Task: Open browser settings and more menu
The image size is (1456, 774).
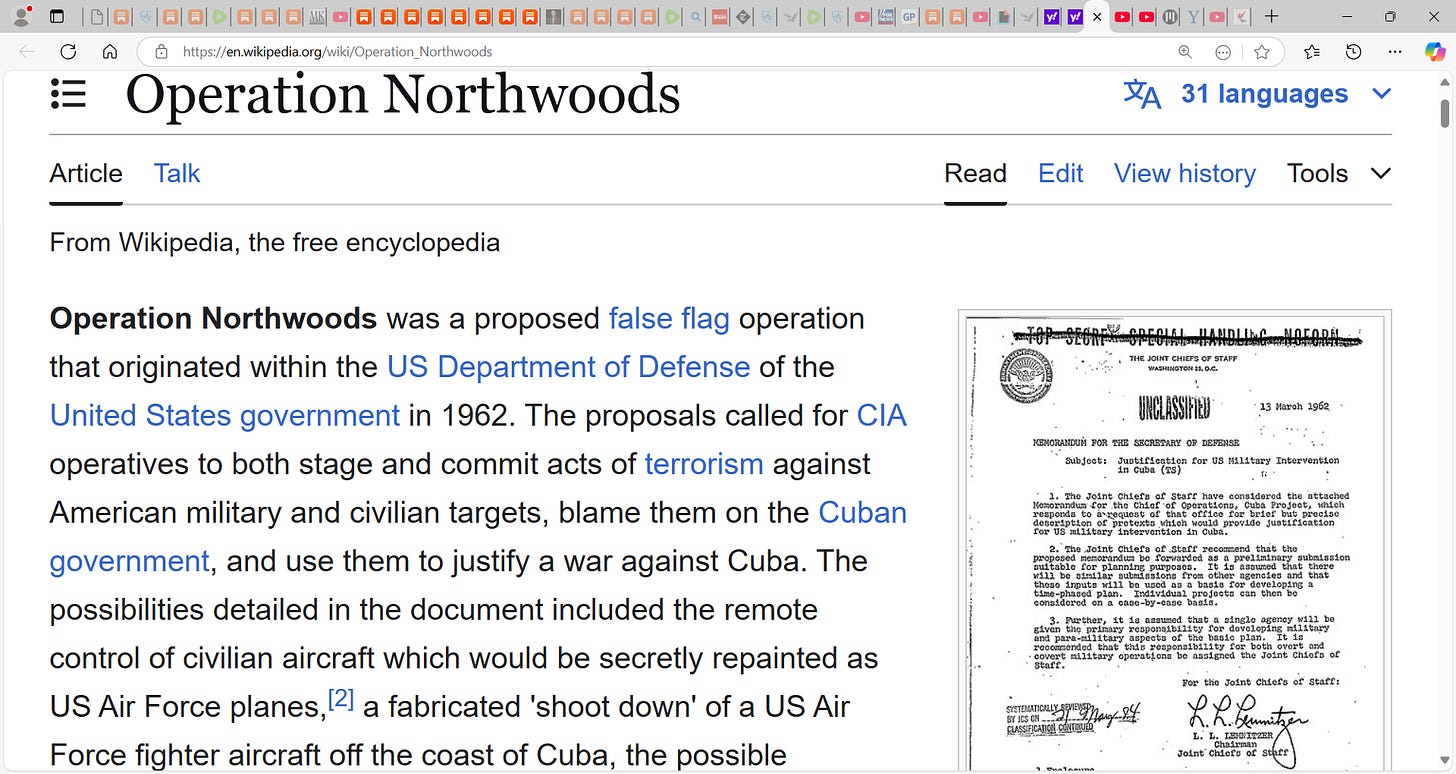Action: pyautogui.click(x=1395, y=52)
